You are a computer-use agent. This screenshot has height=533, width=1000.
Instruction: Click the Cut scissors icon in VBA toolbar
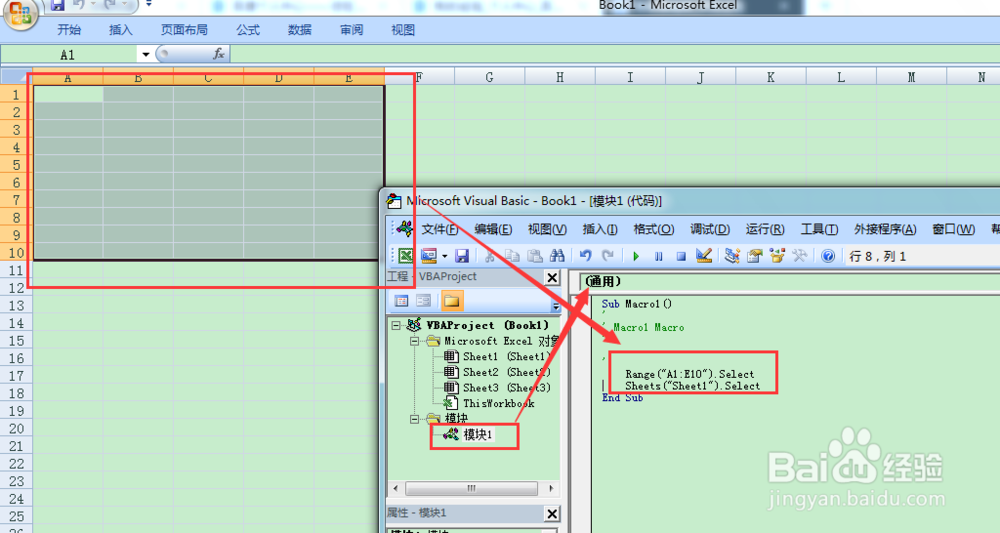490,256
